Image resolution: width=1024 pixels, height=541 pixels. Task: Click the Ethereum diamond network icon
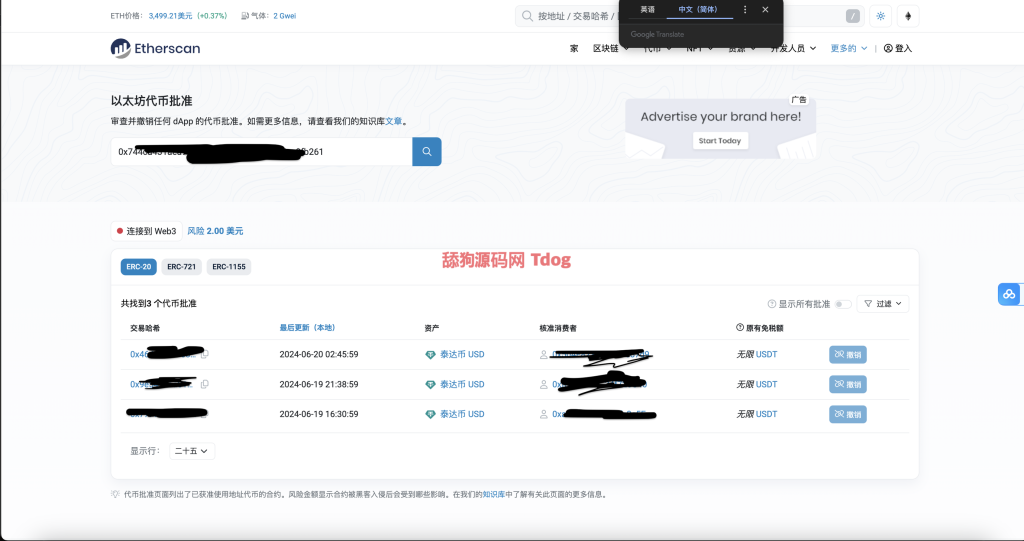point(908,16)
